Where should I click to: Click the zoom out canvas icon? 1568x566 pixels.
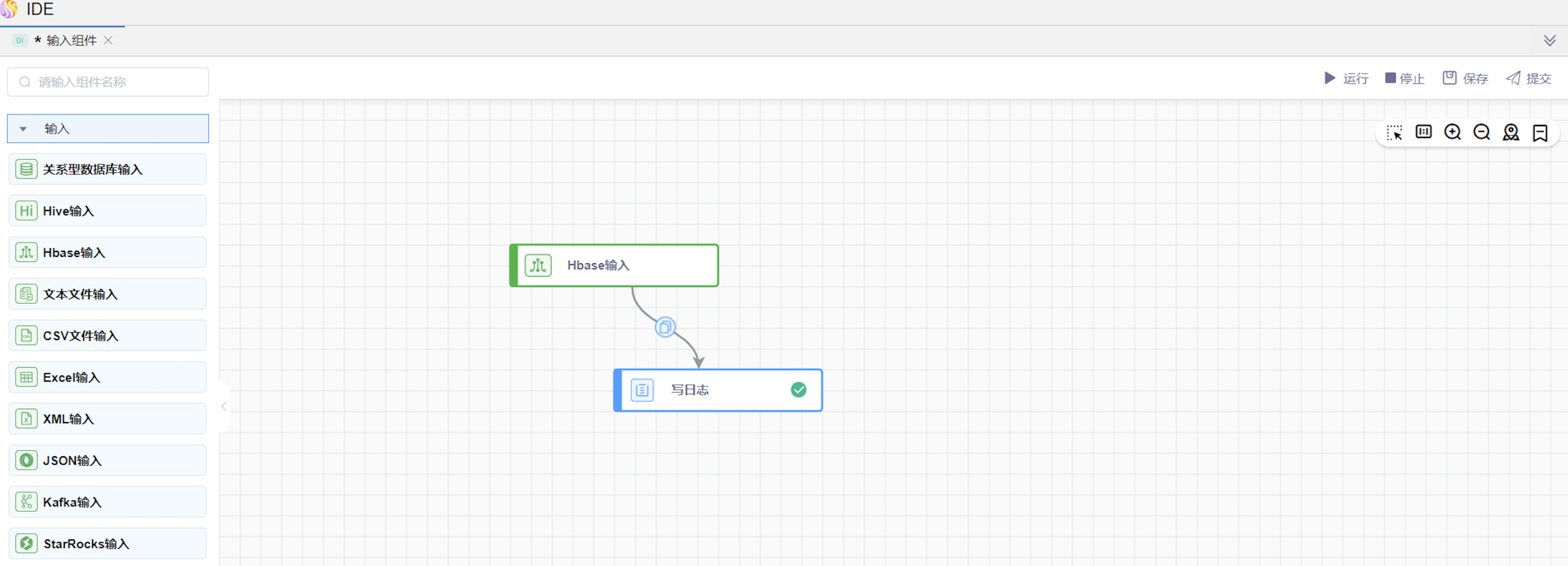[x=1482, y=132]
